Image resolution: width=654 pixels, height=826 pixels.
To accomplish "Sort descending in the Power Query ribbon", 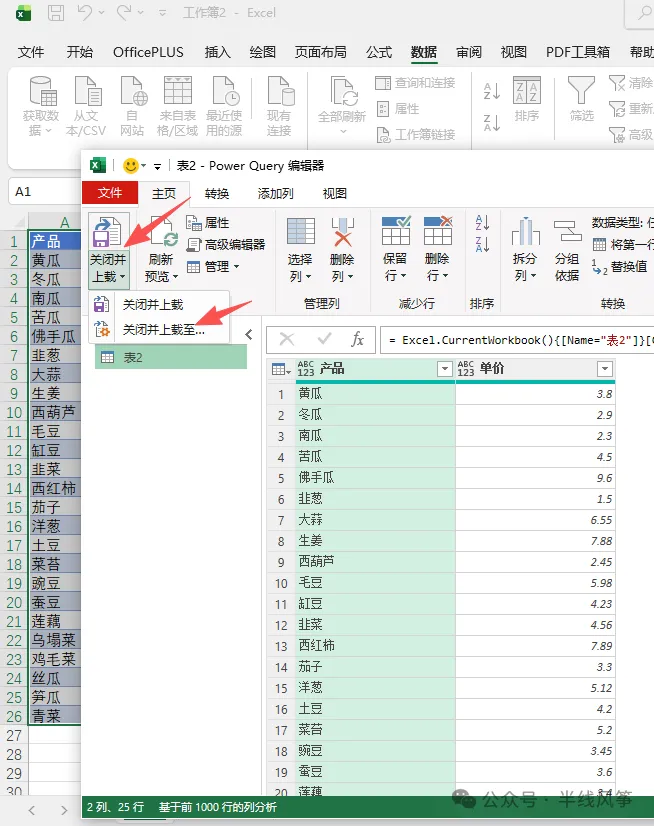I will coord(482,244).
